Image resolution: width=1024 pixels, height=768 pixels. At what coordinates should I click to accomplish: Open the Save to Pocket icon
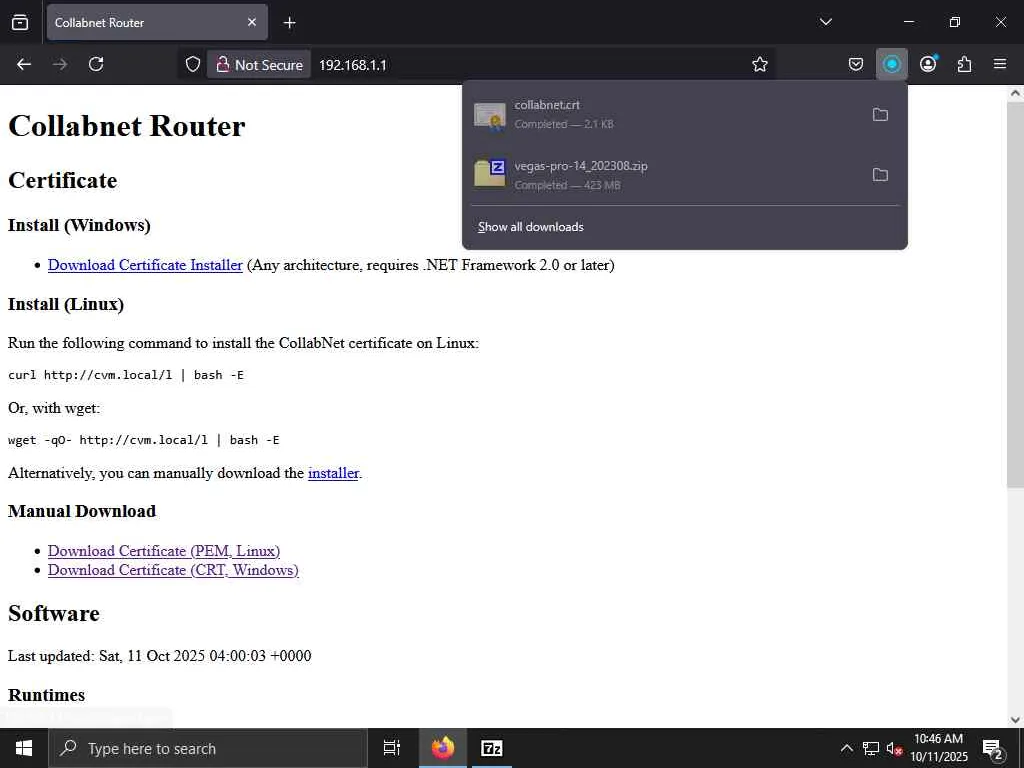point(856,64)
